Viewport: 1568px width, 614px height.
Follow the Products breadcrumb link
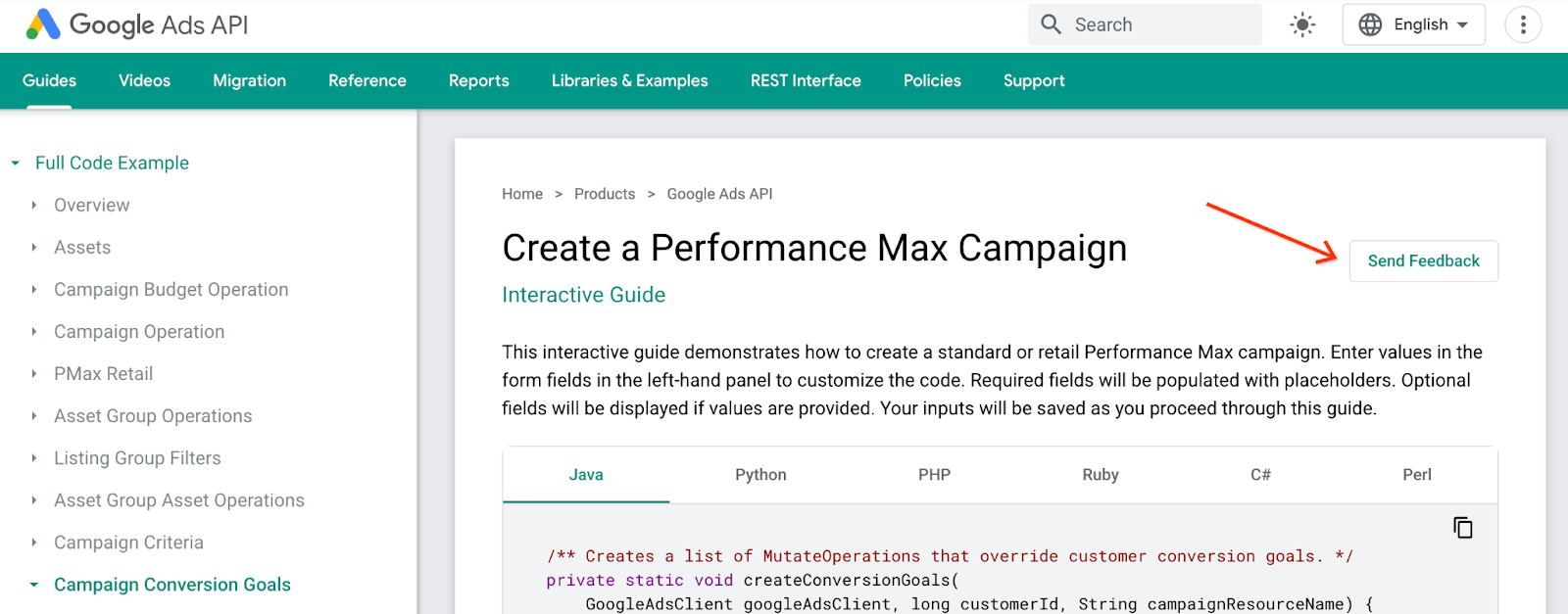point(605,194)
